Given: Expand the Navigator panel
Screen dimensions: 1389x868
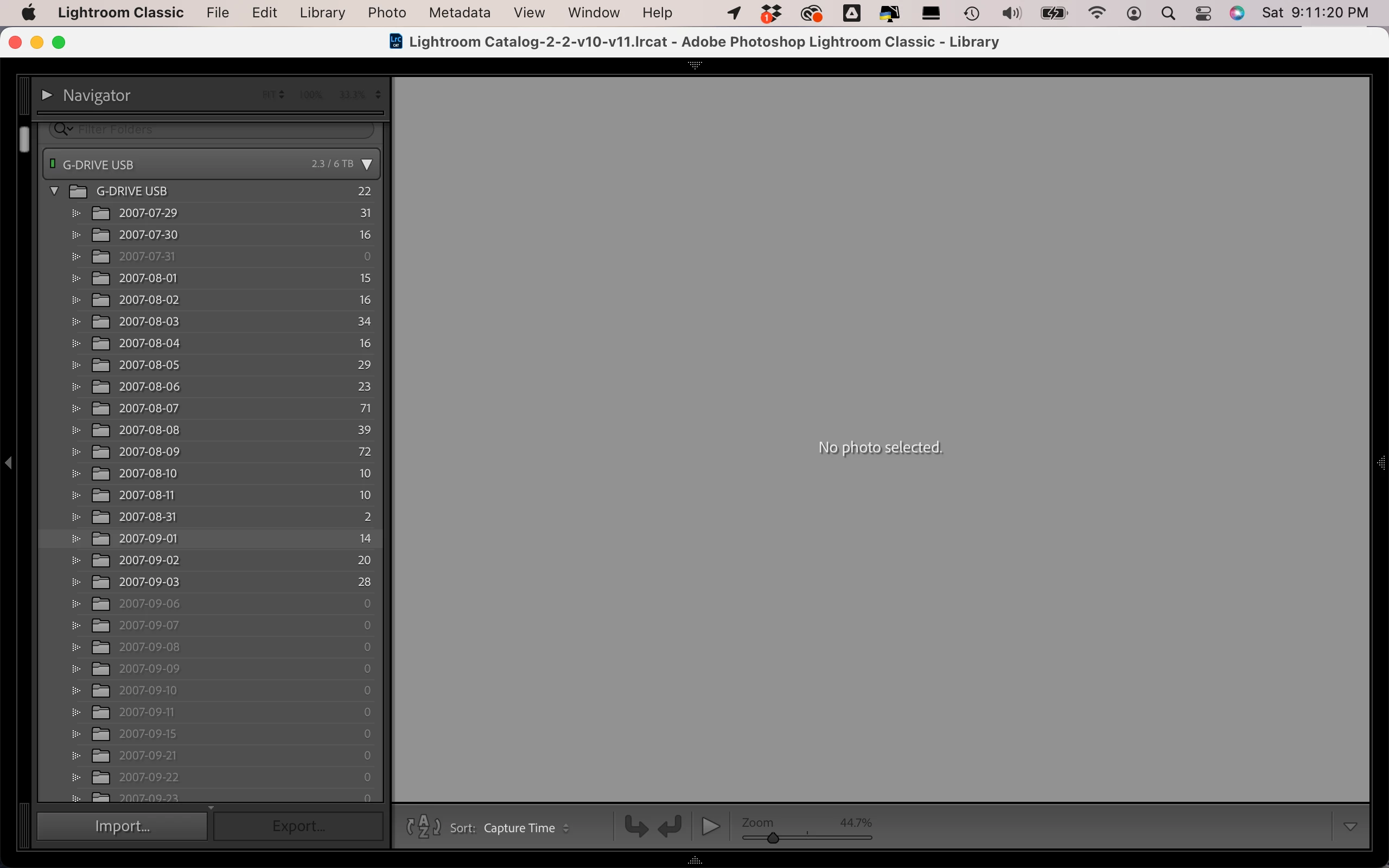Looking at the screenshot, I should point(47,95).
